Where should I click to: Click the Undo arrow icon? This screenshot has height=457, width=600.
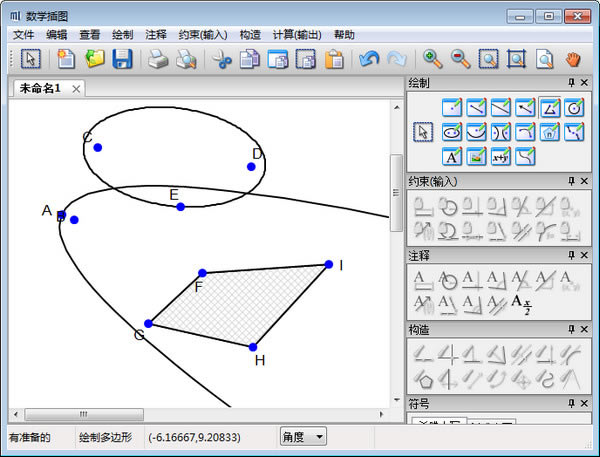tap(369, 60)
